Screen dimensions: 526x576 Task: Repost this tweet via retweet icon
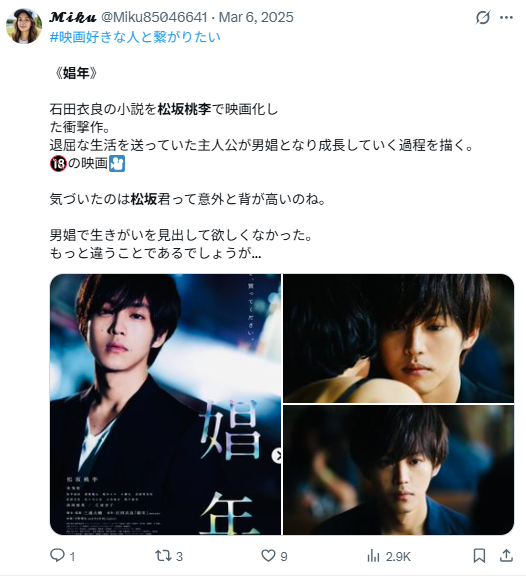coord(162,555)
